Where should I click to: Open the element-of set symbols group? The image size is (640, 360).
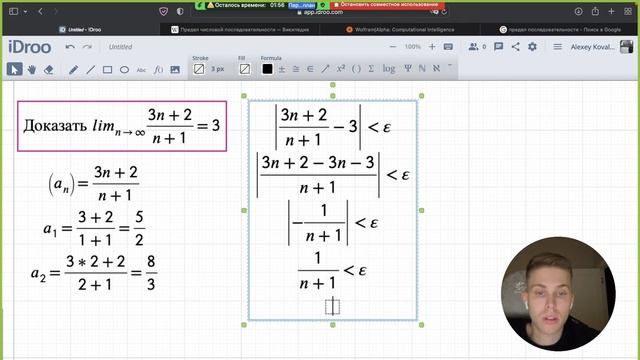[x=310, y=69]
